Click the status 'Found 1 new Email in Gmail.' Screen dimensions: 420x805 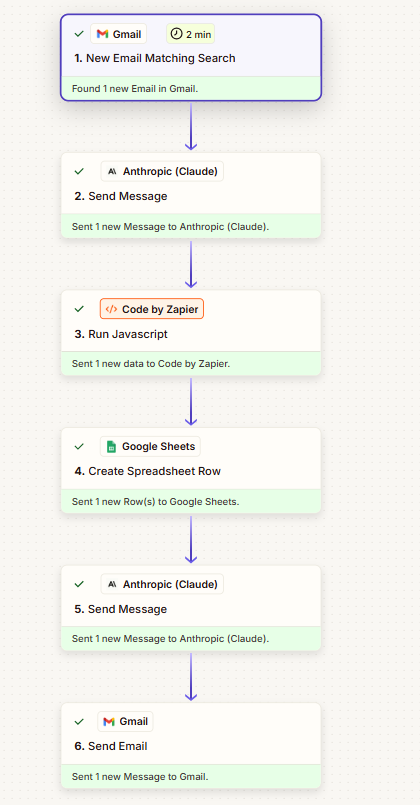click(x=135, y=89)
